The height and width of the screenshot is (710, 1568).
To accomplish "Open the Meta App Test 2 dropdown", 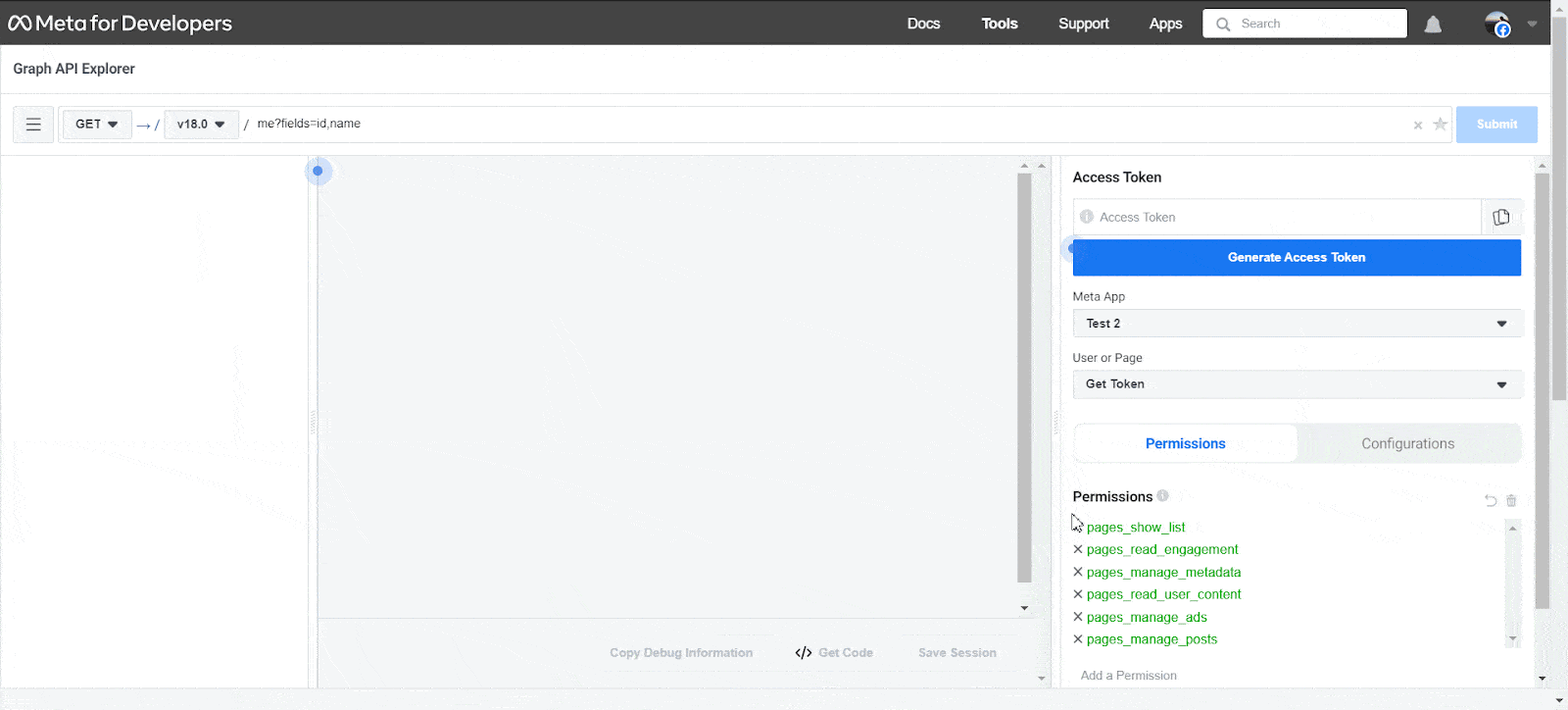I will click(1298, 324).
